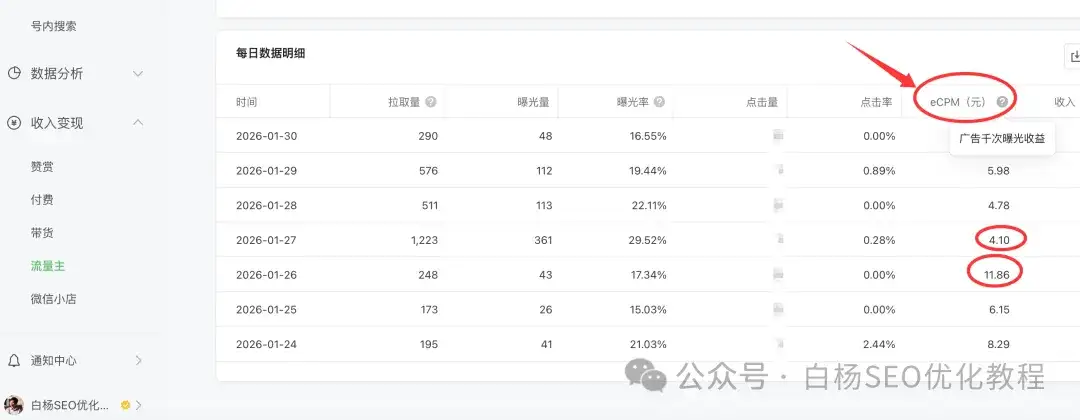1080x420 pixels.
Task: Collapse the 收入变现 menu chevron
Action: point(138,123)
